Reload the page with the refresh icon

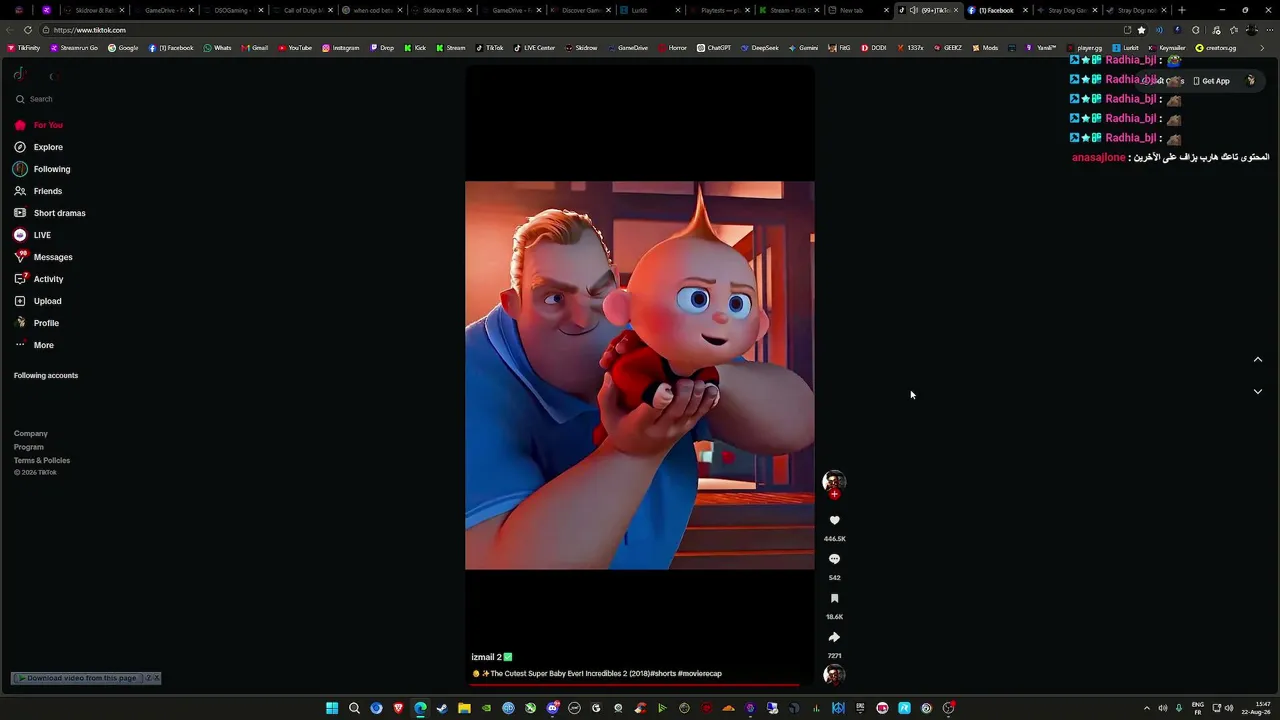click(x=28, y=30)
